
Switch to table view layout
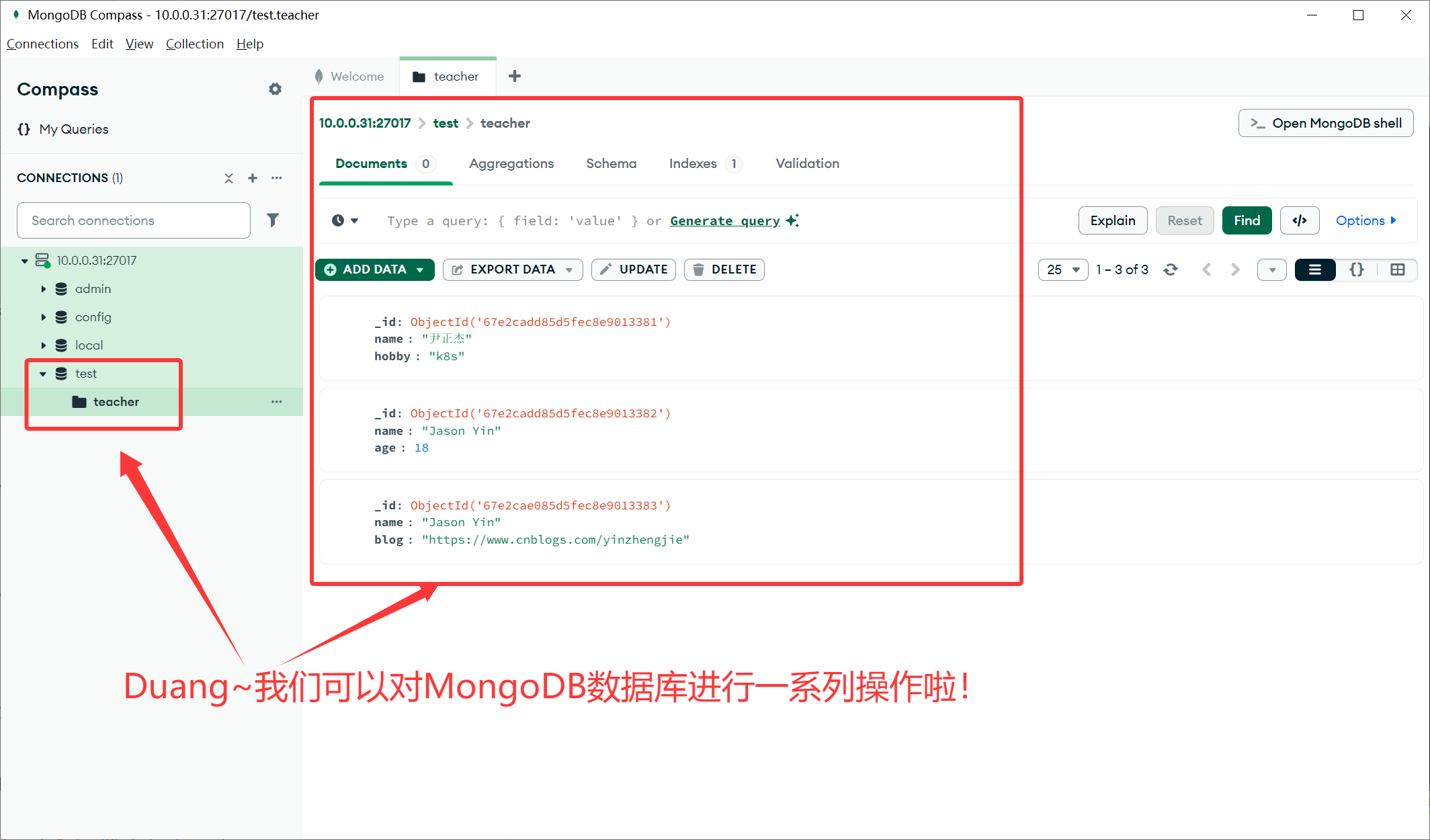point(1398,269)
